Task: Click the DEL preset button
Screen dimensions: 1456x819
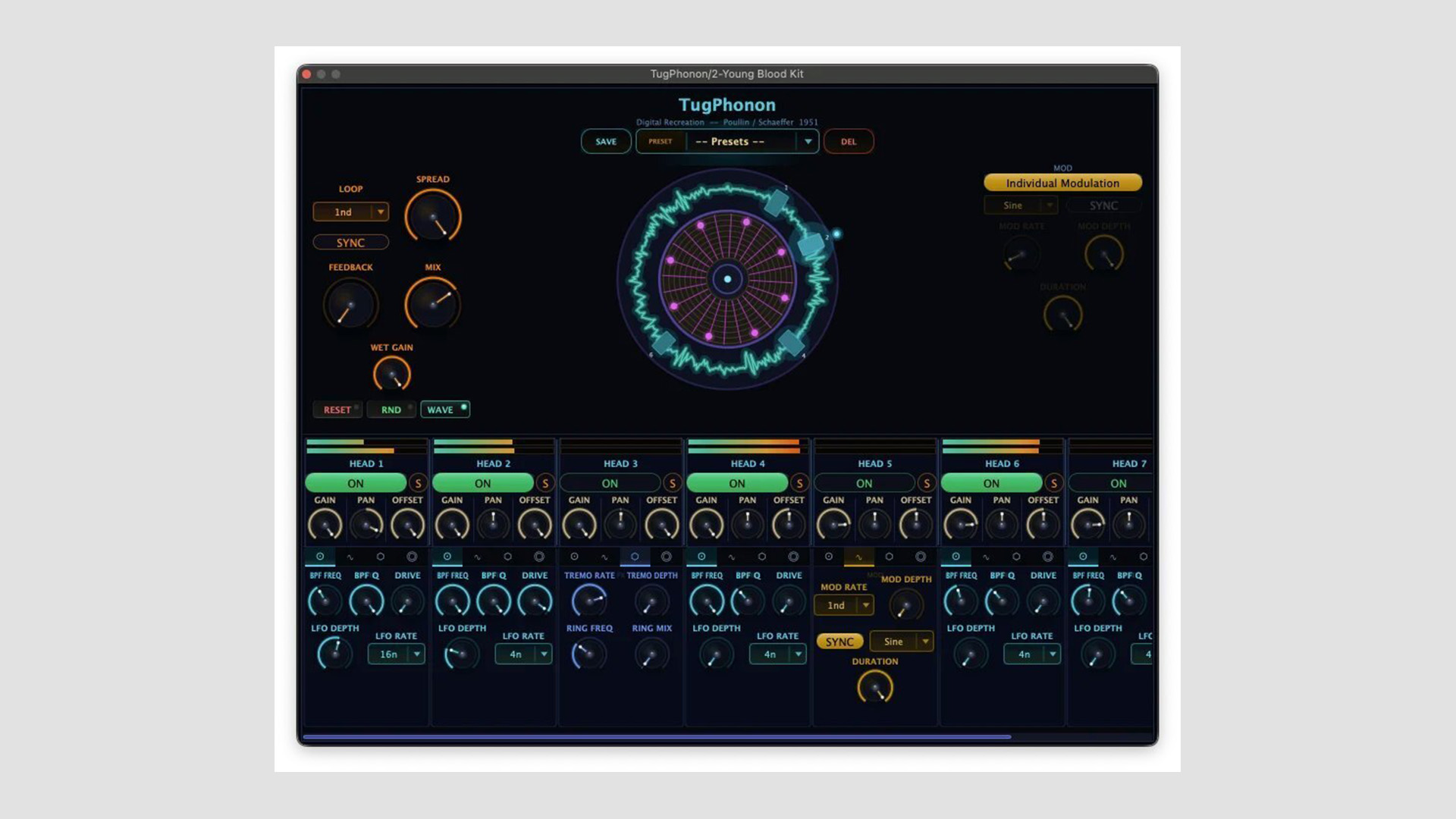Action: point(849,141)
